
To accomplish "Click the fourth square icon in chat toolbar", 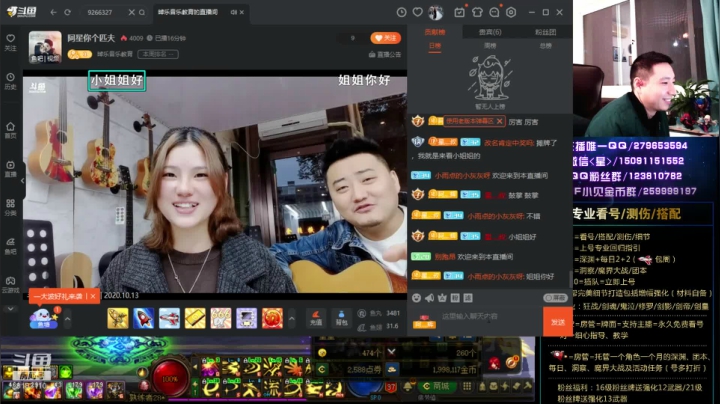I will click(455, 298).
